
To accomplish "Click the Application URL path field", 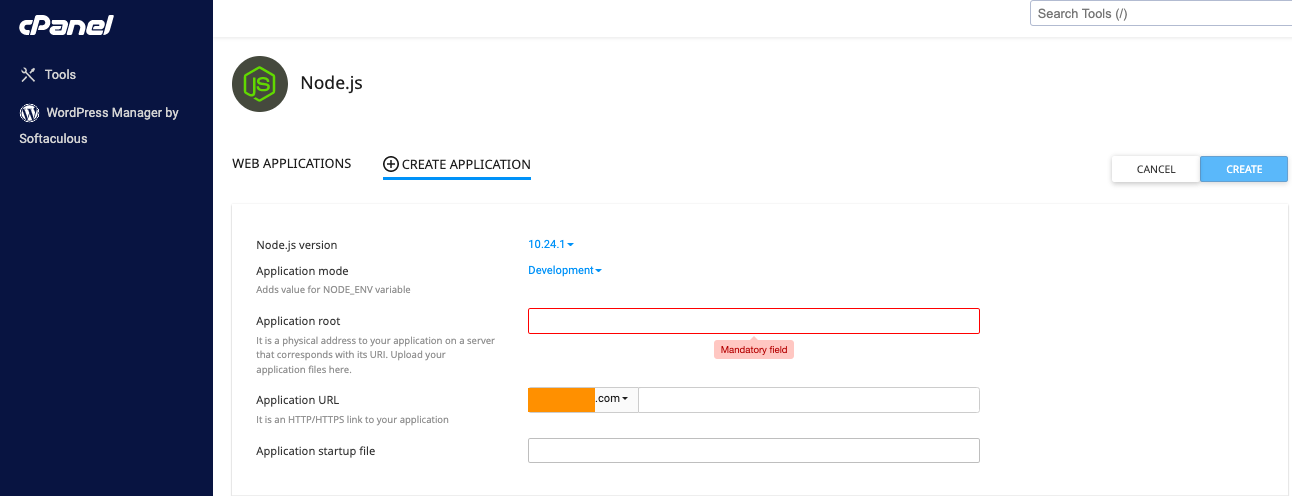I will point(808,400).
